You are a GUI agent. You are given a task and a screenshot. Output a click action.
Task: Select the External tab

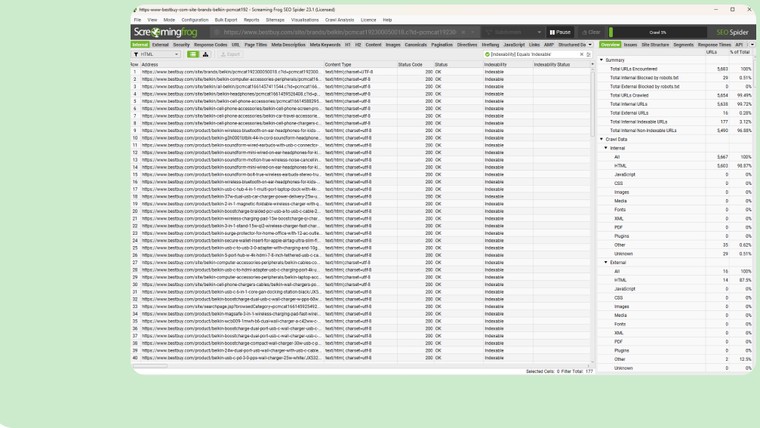(x=160, y=45)
